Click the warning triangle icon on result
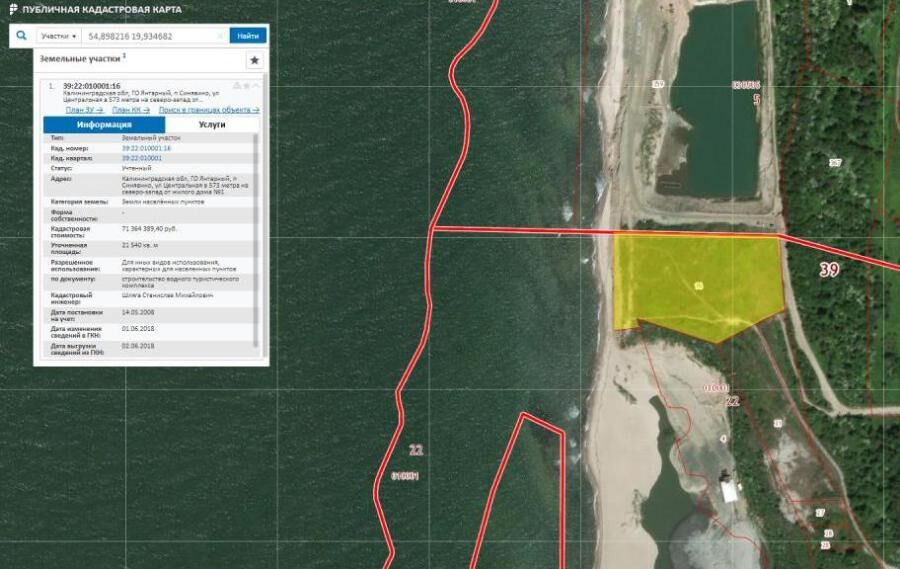Viewport: 900px width, 569px height. [x=237, y=86]
